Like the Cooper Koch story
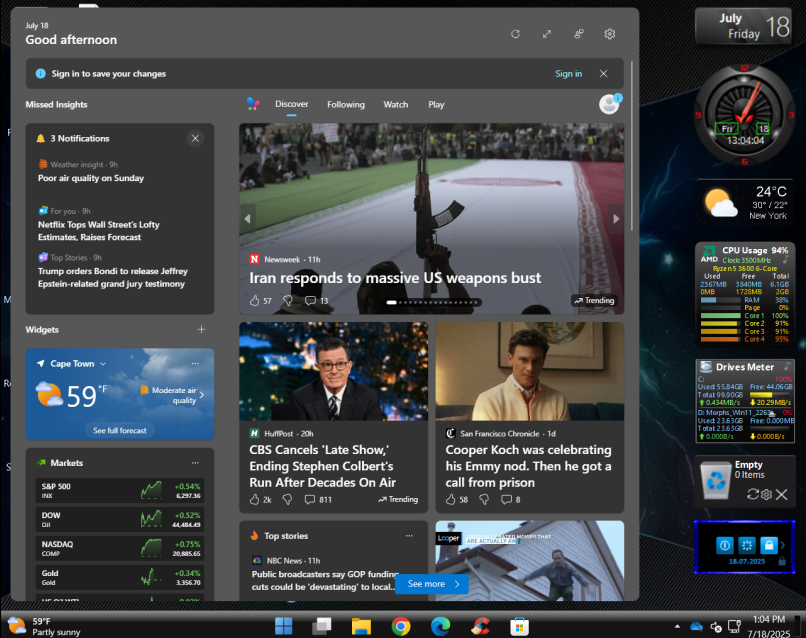This screenshot has width=806, height=638. pos(451,499)
